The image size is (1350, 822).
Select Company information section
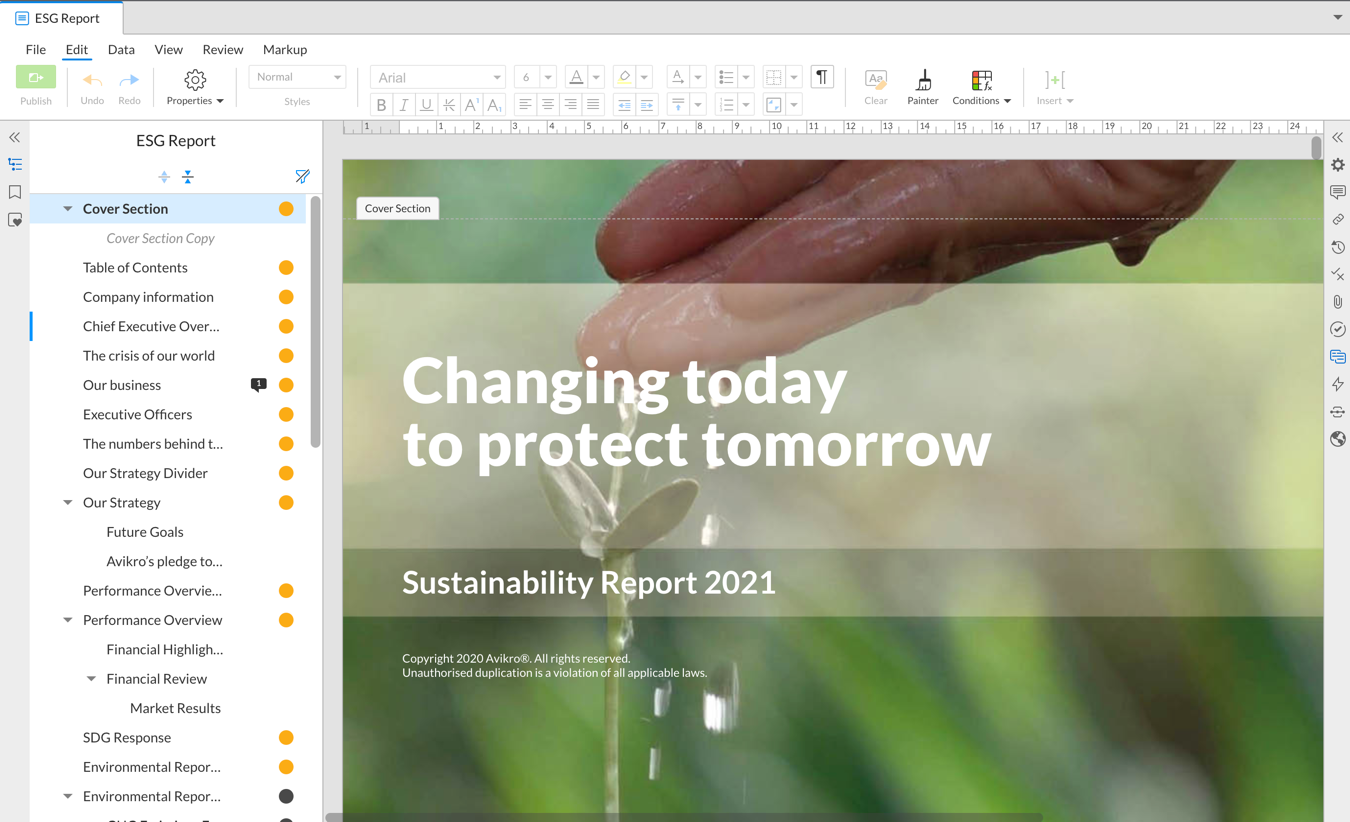(148, 297)
